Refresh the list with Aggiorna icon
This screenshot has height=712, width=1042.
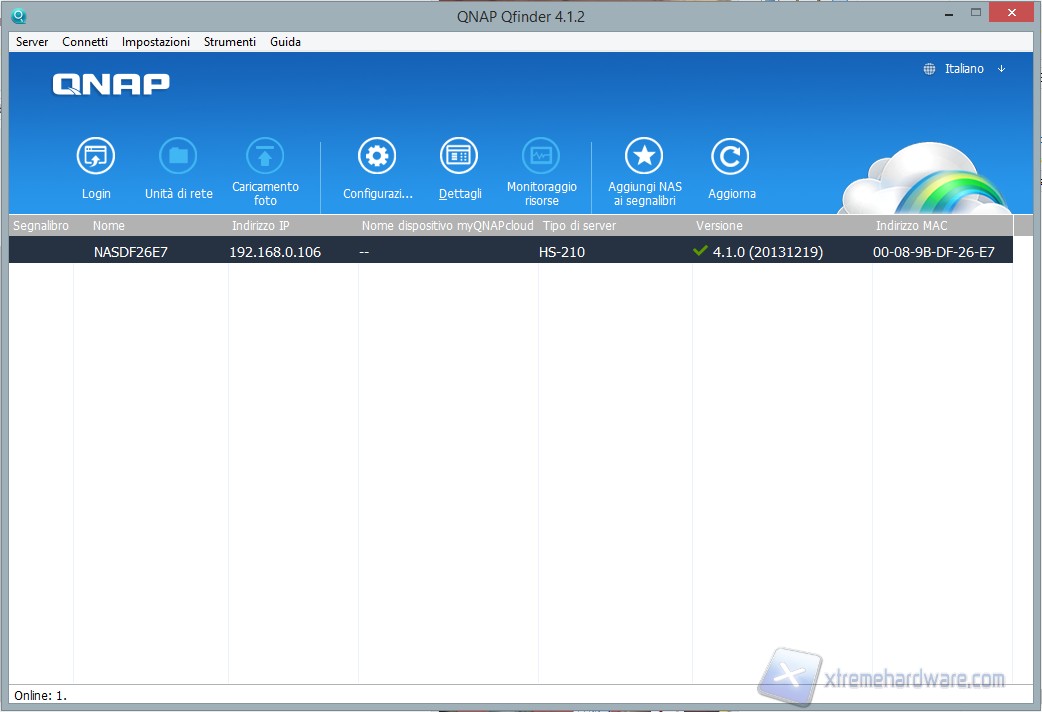pyautogui.click(x=730, y=157)
